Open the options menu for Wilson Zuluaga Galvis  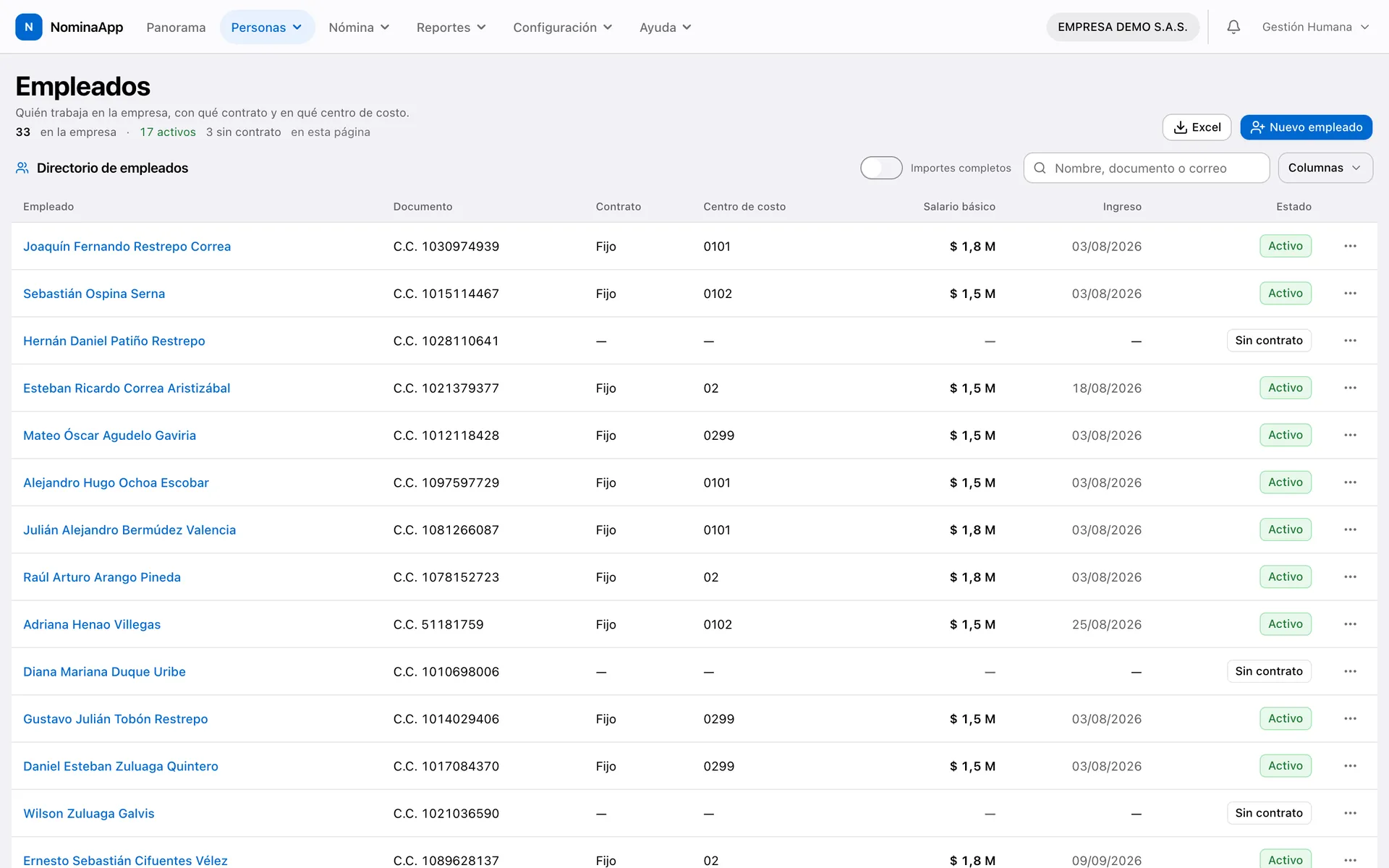pyautogui.click(x=1350, y=813)
